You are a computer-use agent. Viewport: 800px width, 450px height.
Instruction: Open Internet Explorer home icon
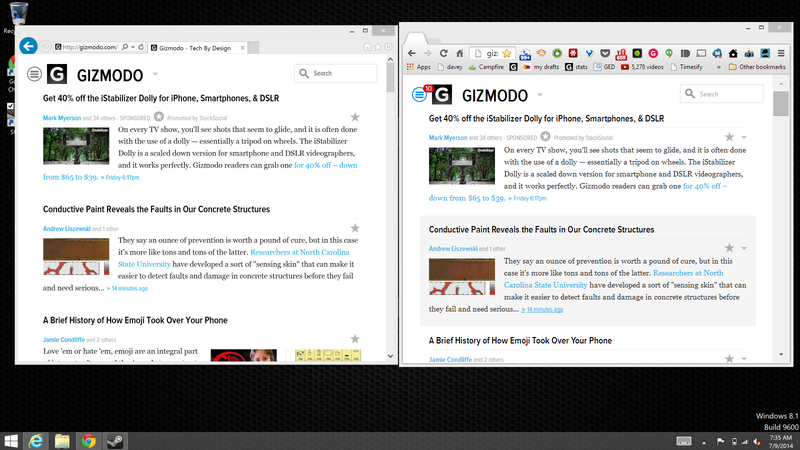(x=367, y=47)
